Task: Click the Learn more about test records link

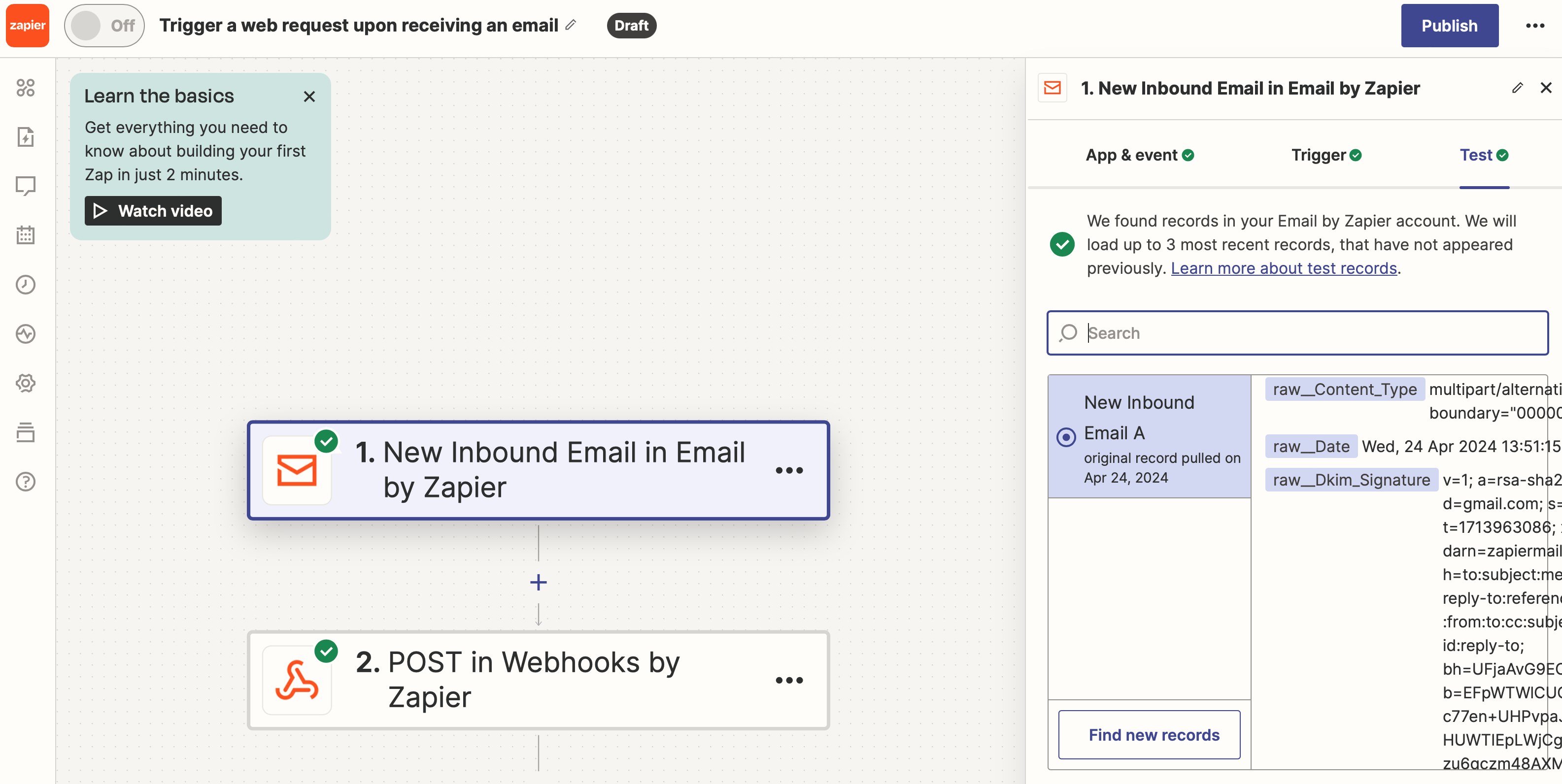Action: click(x=1284, y=268)
